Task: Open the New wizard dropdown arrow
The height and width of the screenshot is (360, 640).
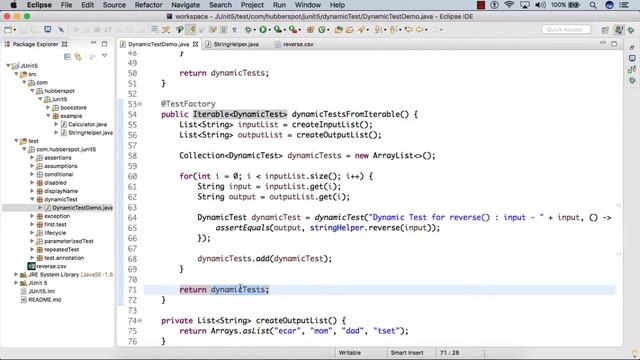Action: pos(15,30)
